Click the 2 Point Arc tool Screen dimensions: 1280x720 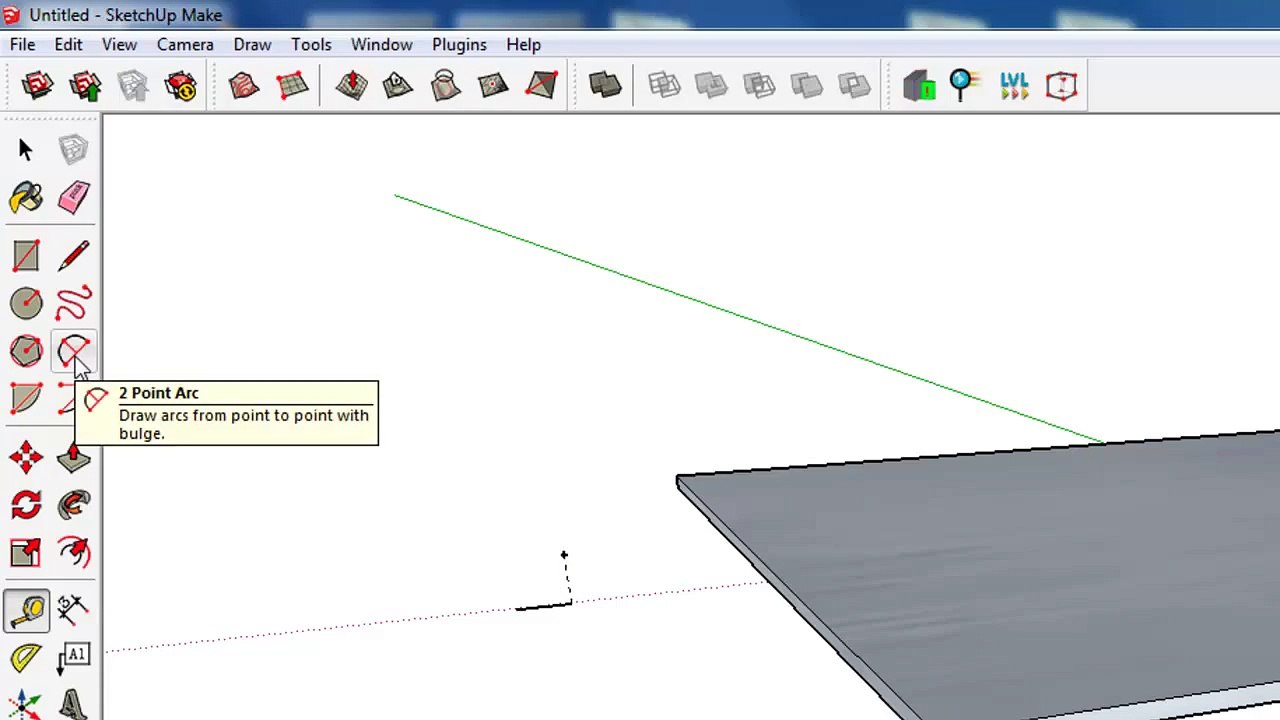click(73, 351)
